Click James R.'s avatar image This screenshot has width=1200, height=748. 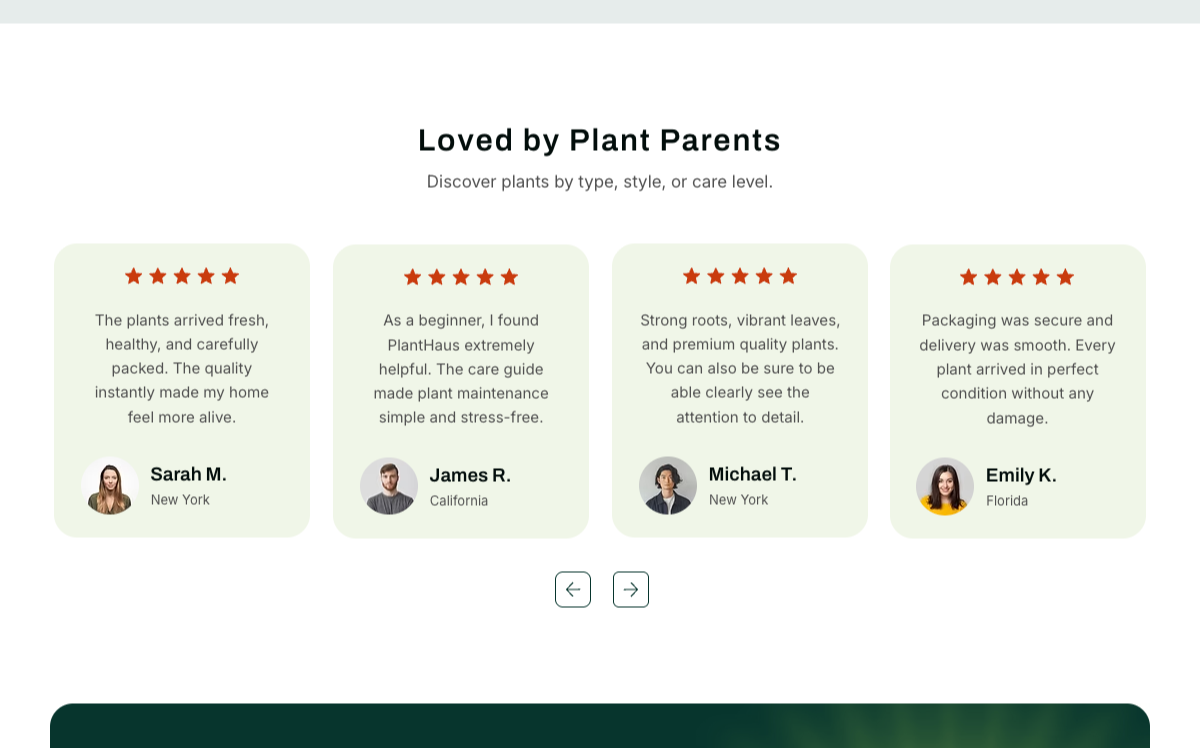(389, 486)
